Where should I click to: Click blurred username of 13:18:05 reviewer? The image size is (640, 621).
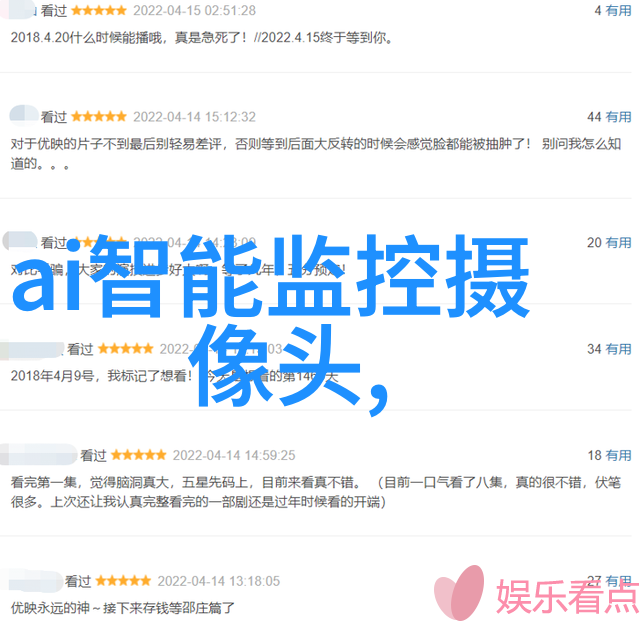tap(31, 581)
